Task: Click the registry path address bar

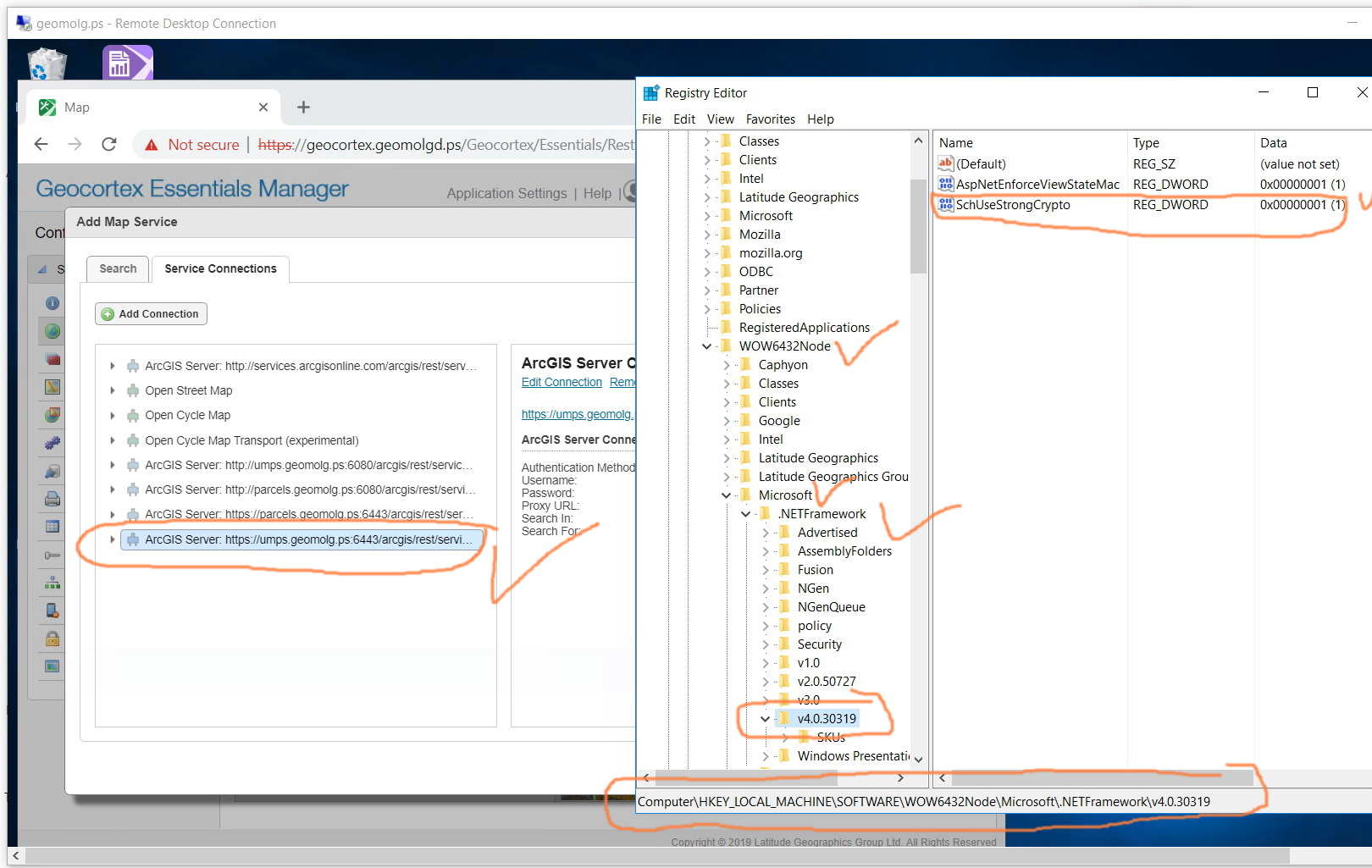Action: pyautogui.click(x=923, y=802)
